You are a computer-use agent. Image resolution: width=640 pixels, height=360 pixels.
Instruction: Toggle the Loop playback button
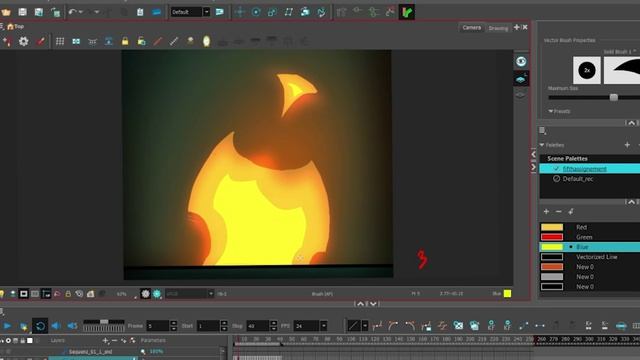click(x=40, y=326)
